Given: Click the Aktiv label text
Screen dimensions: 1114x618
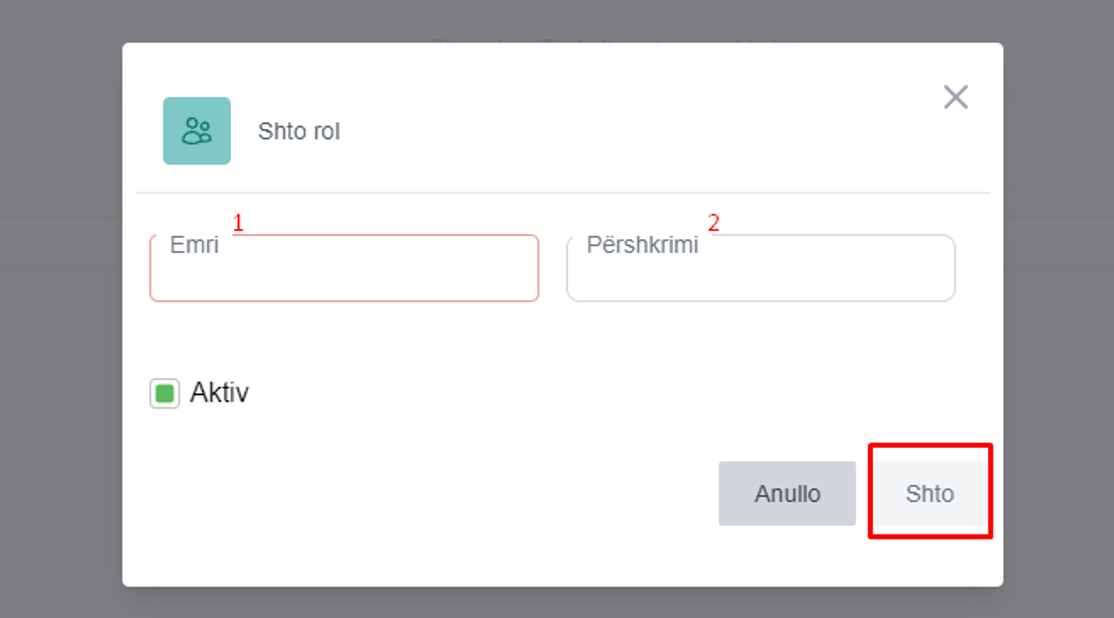Looking at the screenshot, I should click(219, 393).
